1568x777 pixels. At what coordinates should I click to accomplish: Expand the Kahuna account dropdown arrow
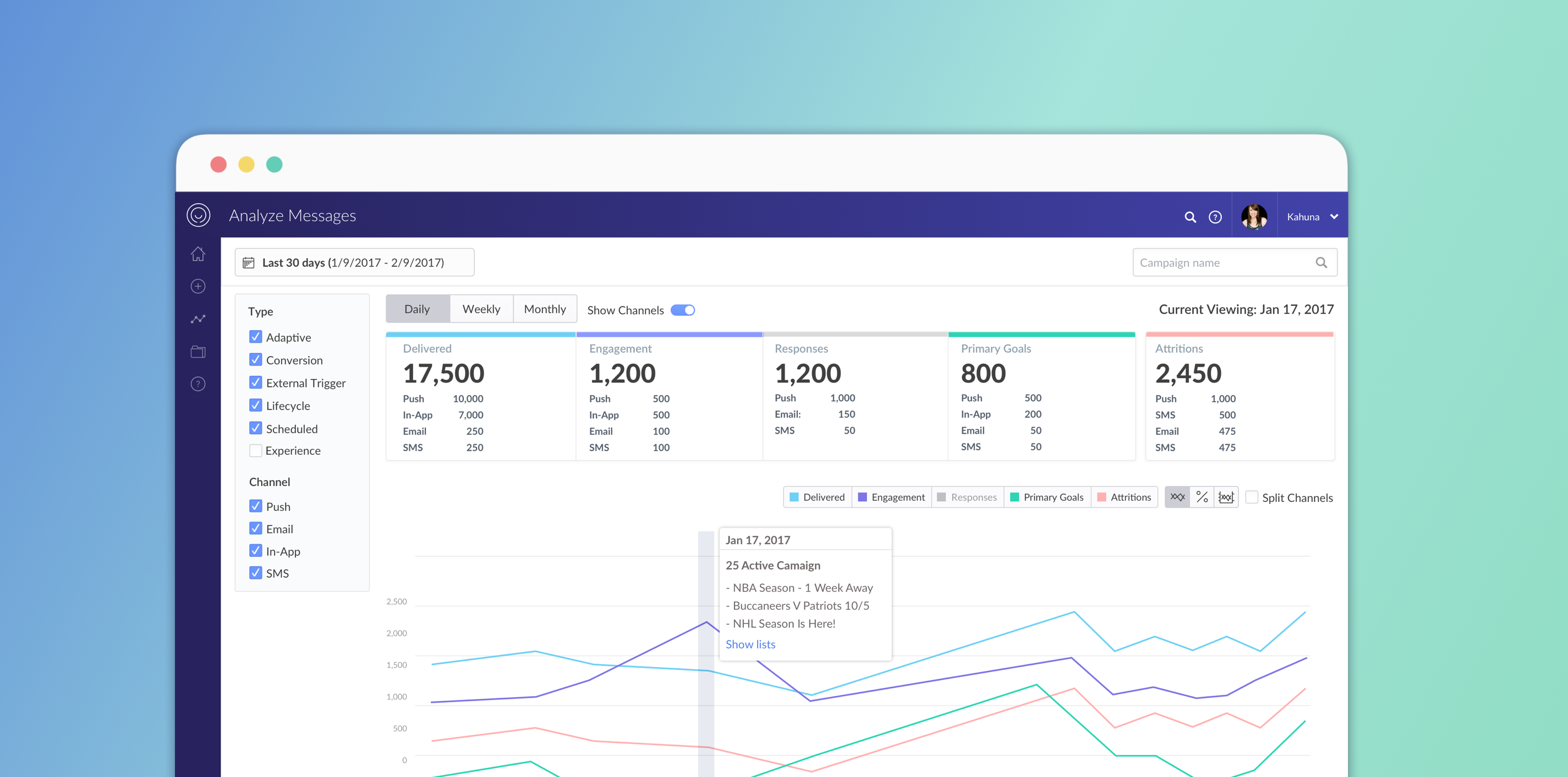pos(1334,217)
